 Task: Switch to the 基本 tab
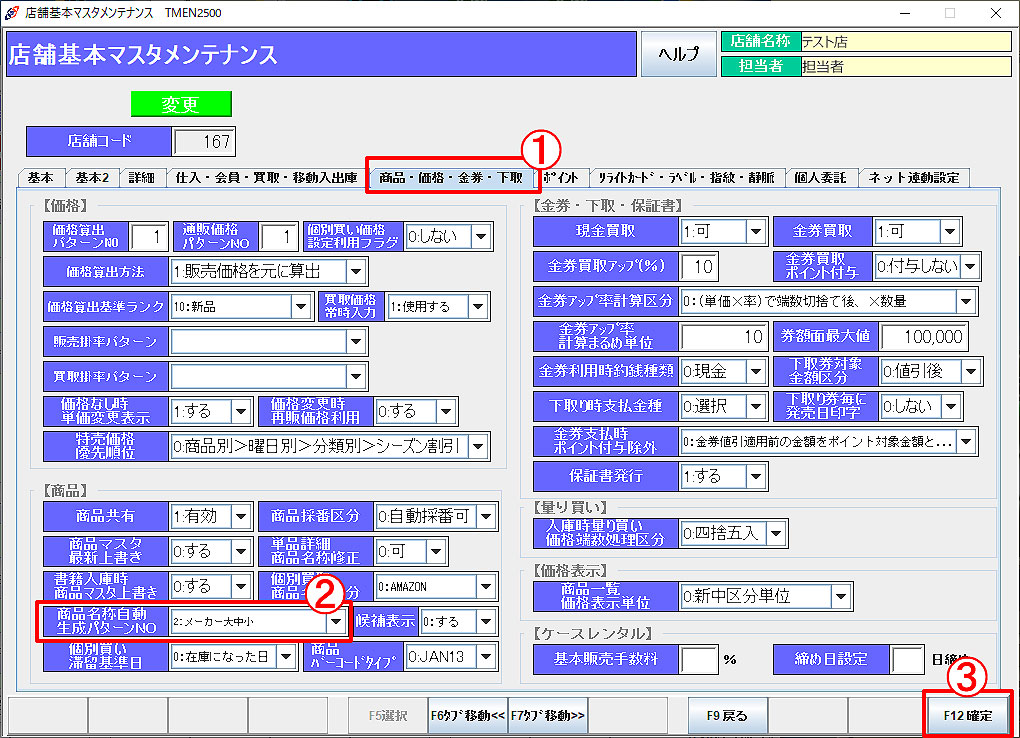41,178
